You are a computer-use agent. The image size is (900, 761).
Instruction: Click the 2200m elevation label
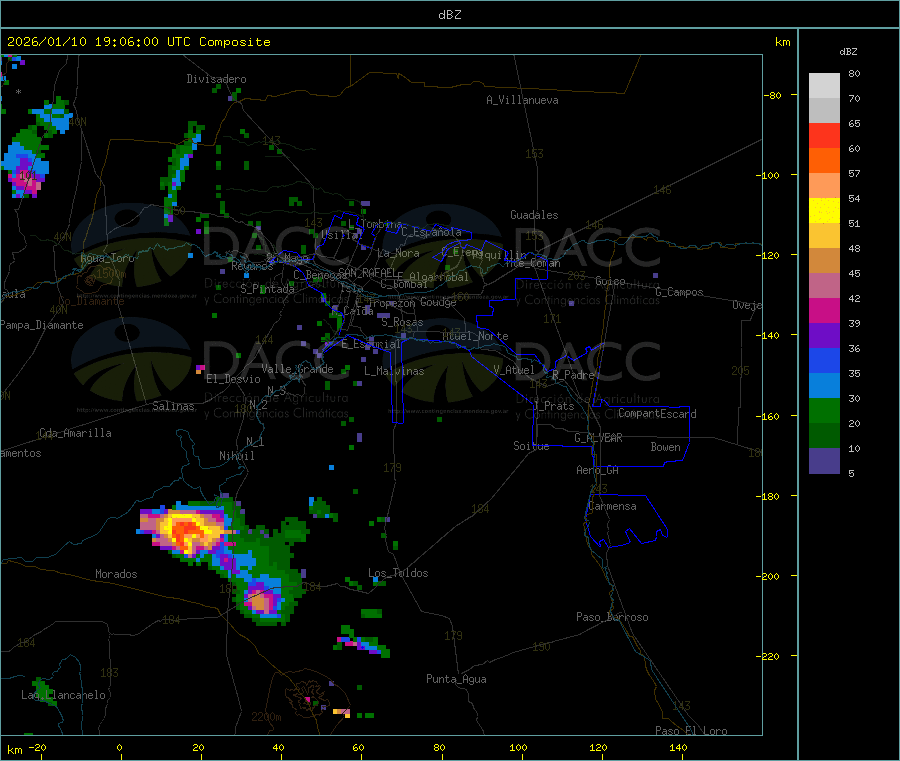(x=266, y=717)
